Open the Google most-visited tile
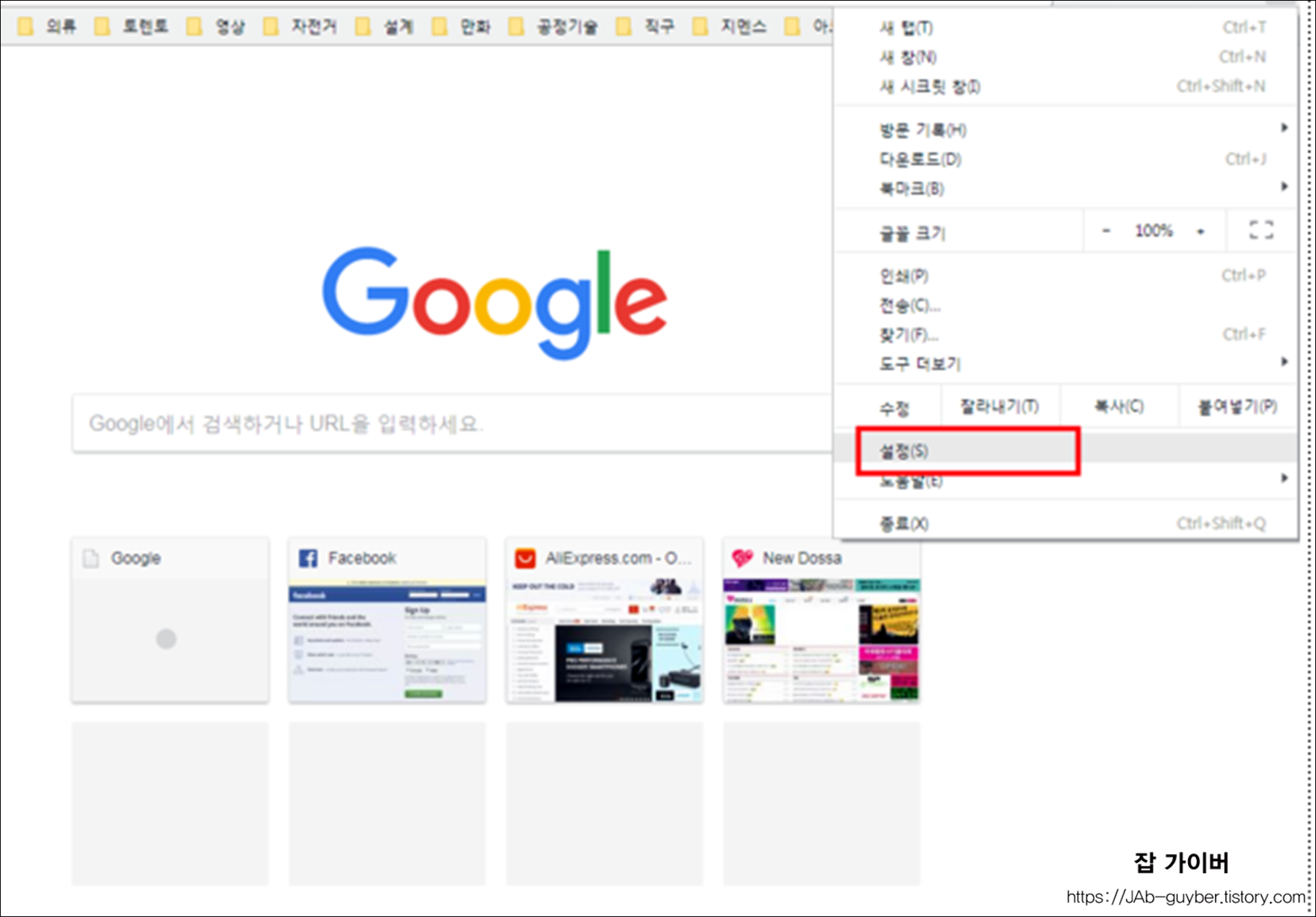The height and width of the screenshot is (917, 1316). pos(170,620)
